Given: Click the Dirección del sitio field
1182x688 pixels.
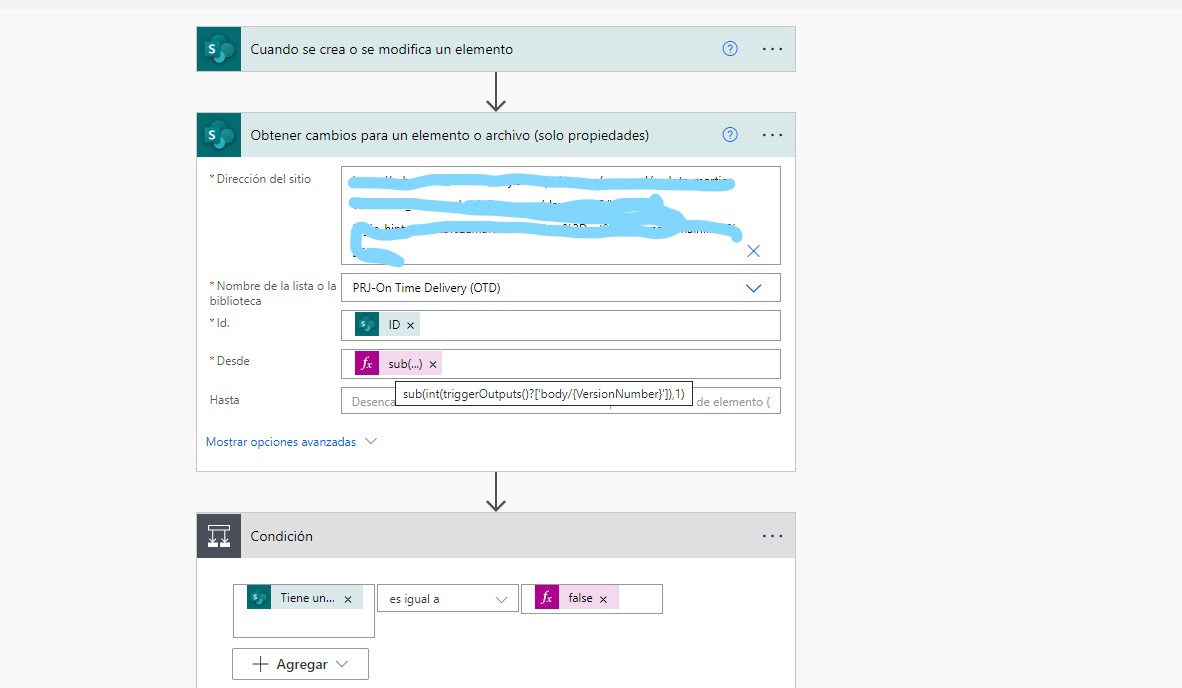Looking at the screenshot, I should click(560, 216).
